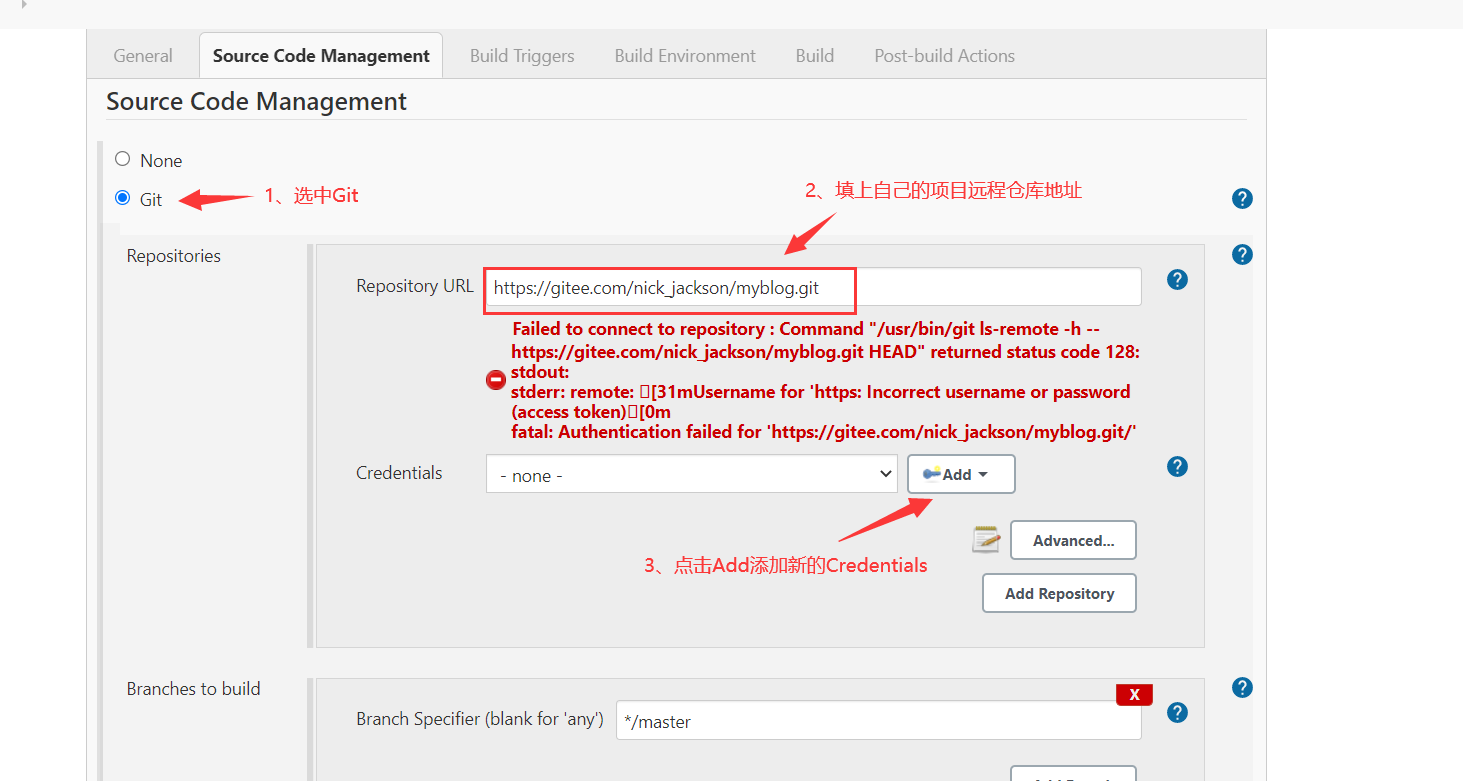The height and width of the screenshot is (781, 1463).
Task: Open the Credentials dropdown showing none
Action: coord(692,475)
